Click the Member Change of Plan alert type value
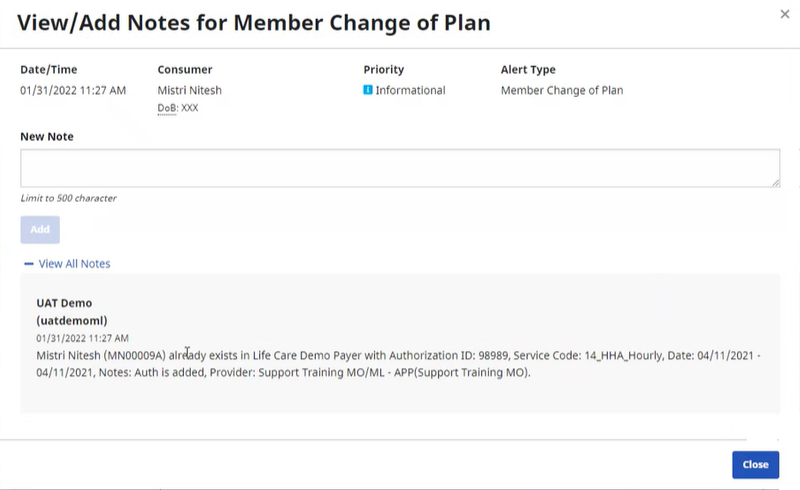 pyautogui.click(x=562, y=90)
